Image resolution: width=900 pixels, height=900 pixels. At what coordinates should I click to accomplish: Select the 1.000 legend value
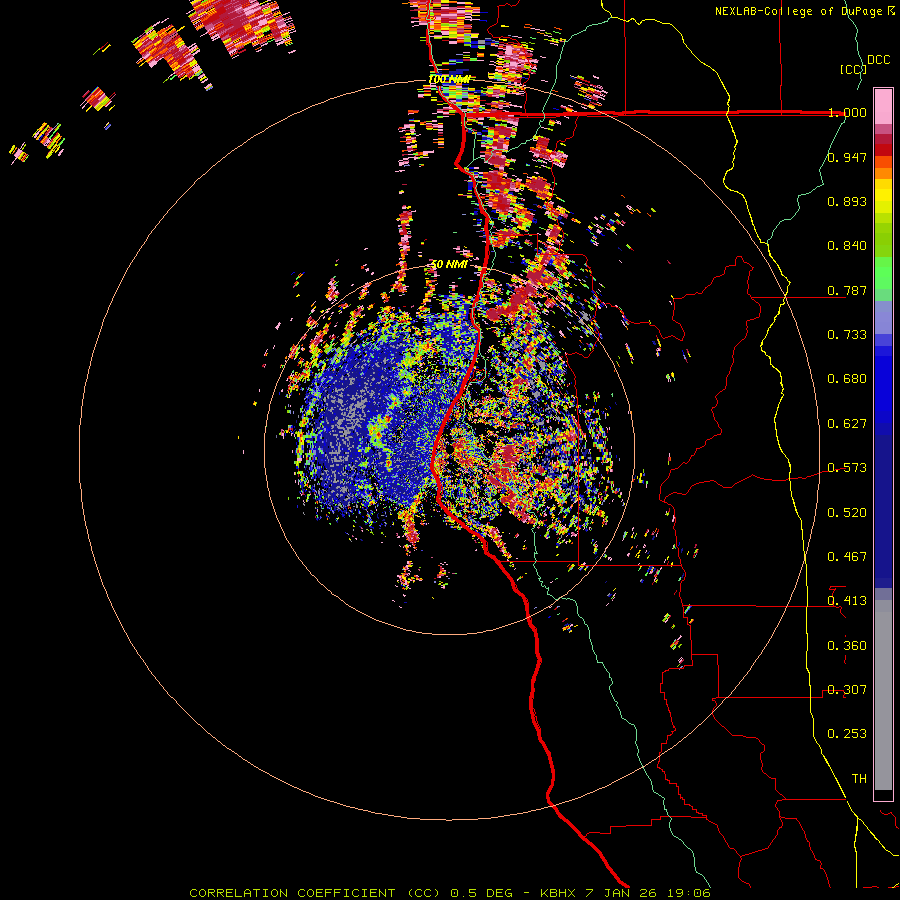[x=847, y=112]
